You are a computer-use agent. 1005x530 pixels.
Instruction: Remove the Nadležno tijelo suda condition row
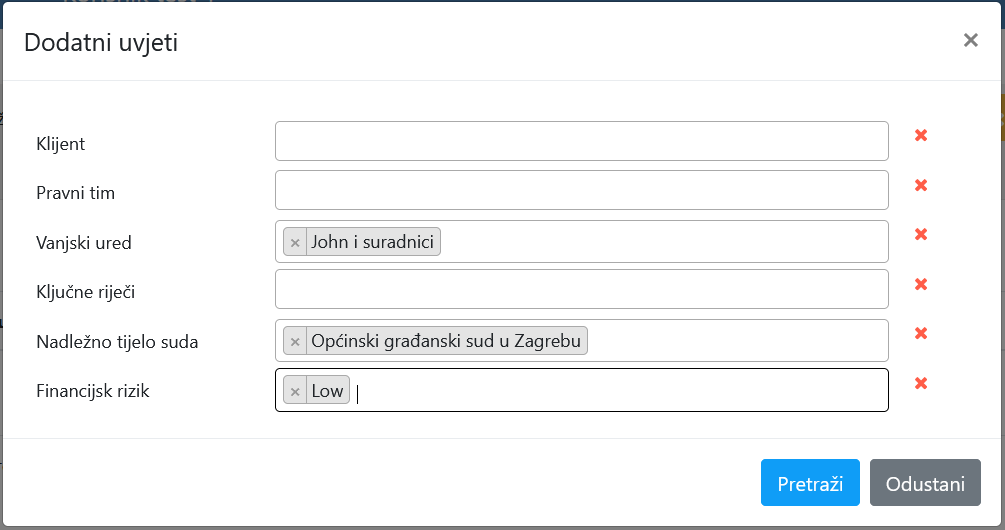pos(921,333)
